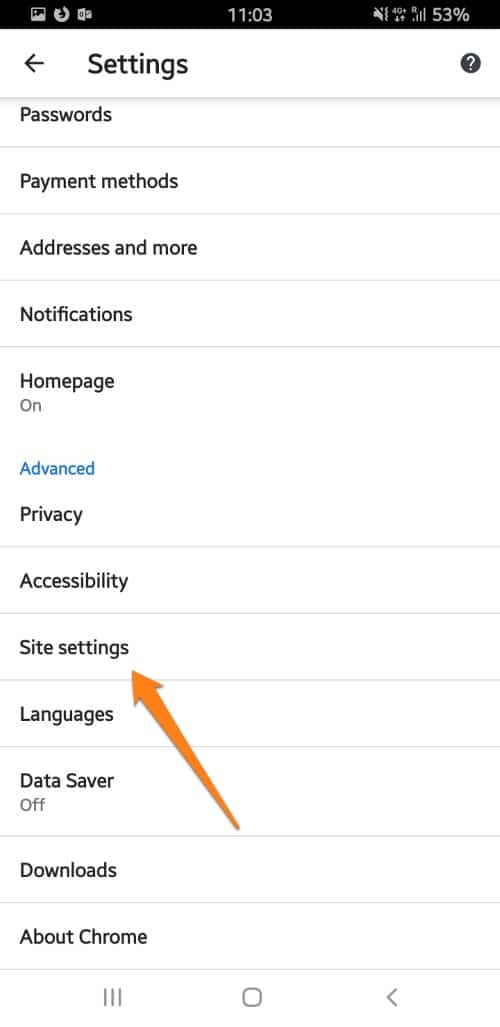Tap the Android navigation back chevron
Viewport: 500px width, 1027px height.
392,997
